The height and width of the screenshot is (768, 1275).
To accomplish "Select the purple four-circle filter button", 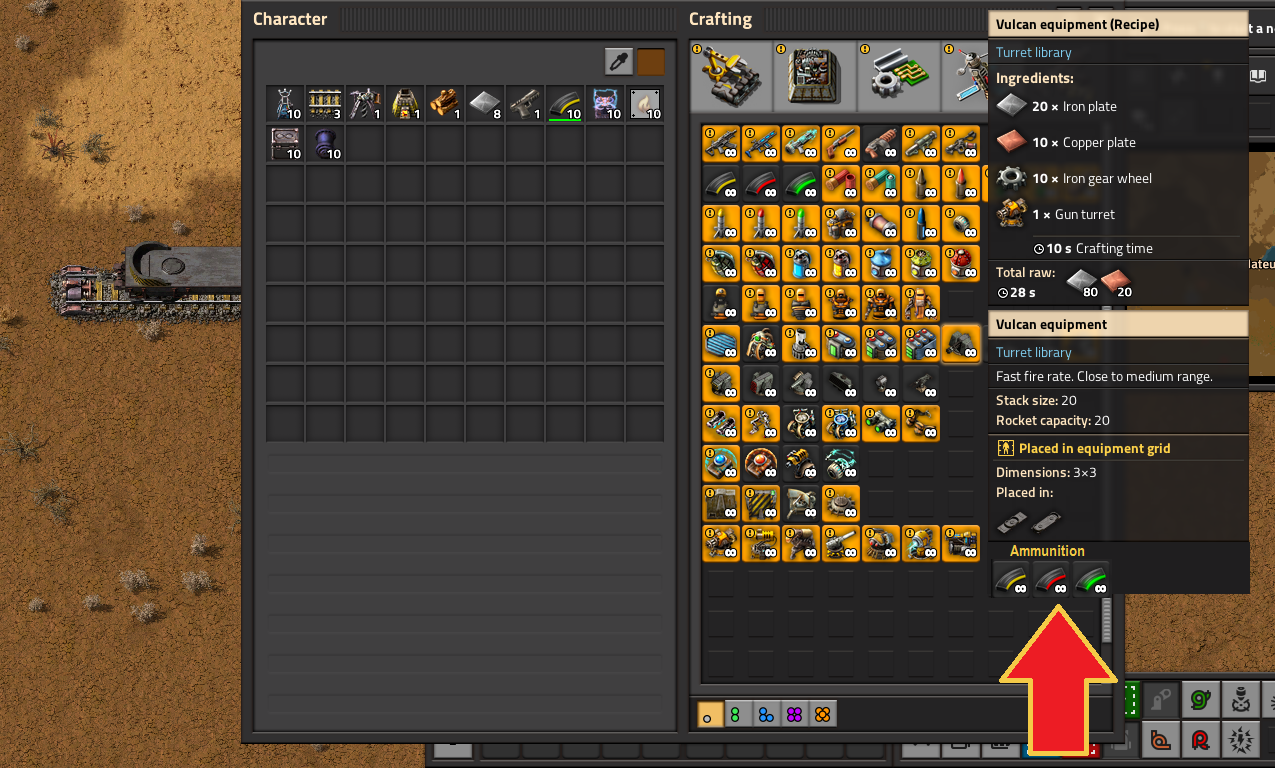I will [x=793, y=714].
